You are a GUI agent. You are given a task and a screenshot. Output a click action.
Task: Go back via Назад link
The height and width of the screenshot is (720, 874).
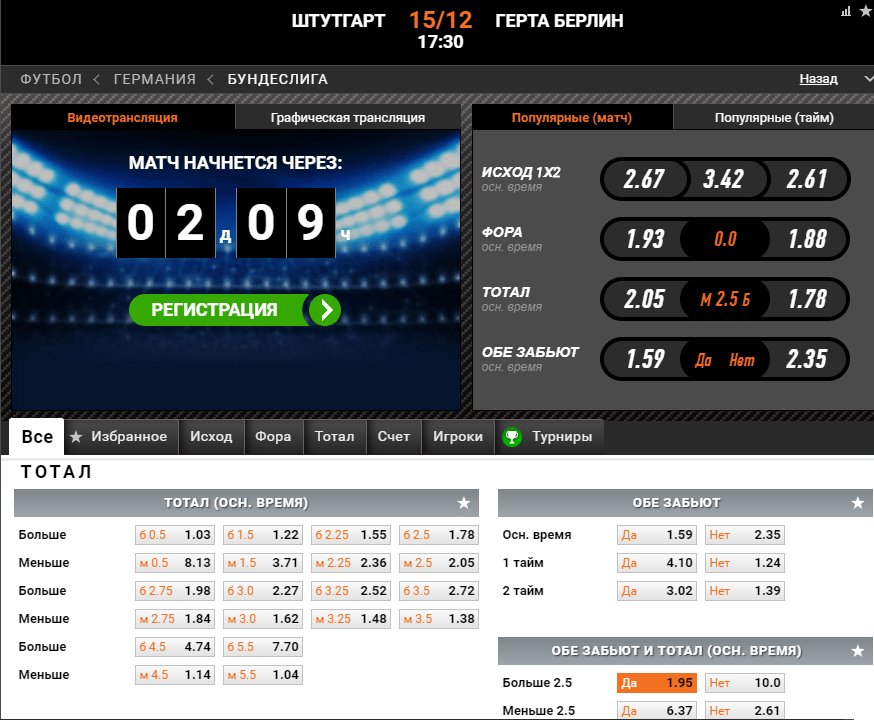pos(818,79)
